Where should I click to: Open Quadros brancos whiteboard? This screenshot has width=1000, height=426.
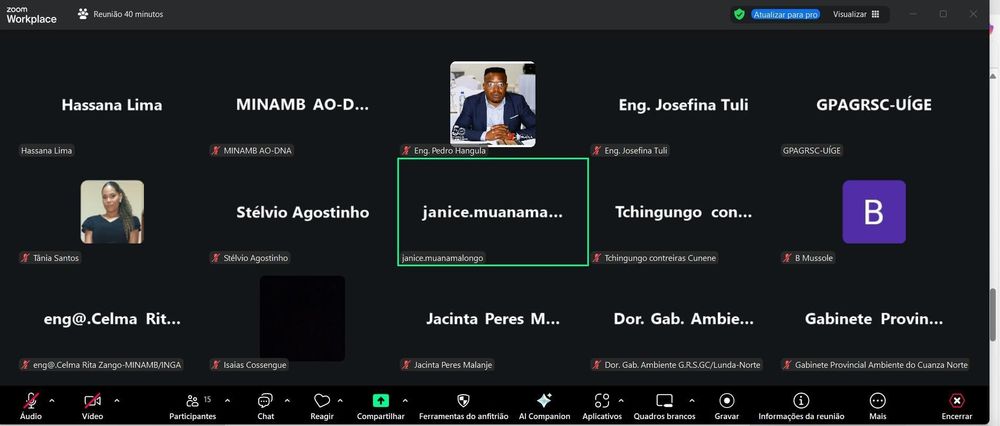point(663,404)
